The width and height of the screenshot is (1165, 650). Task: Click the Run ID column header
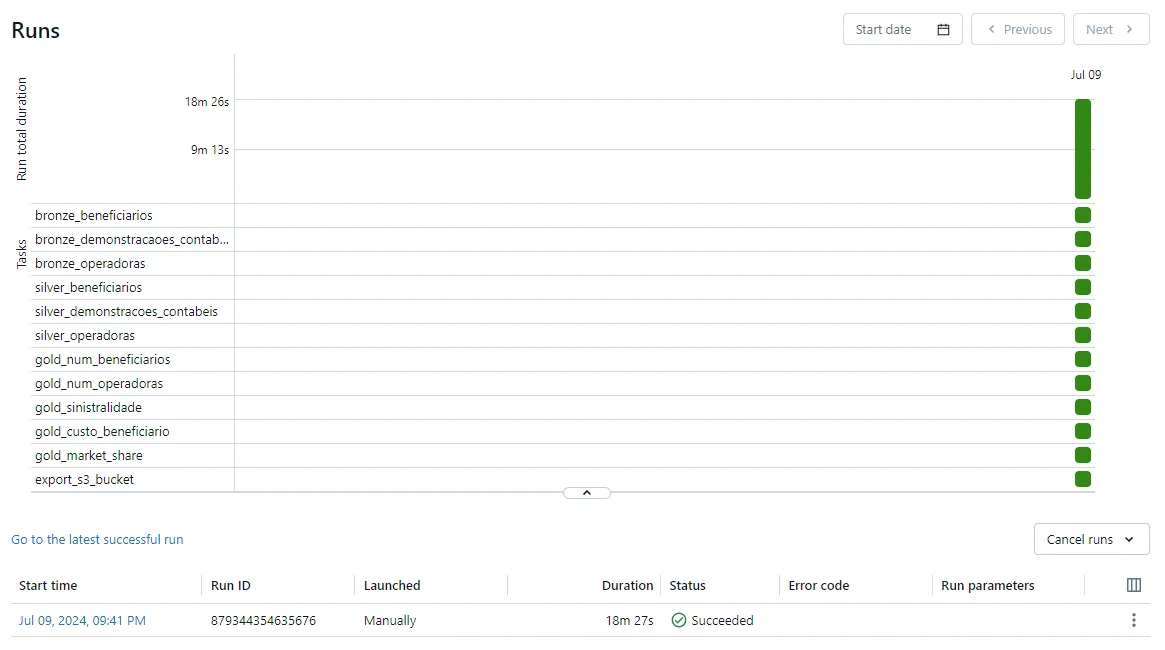point(230,585)
